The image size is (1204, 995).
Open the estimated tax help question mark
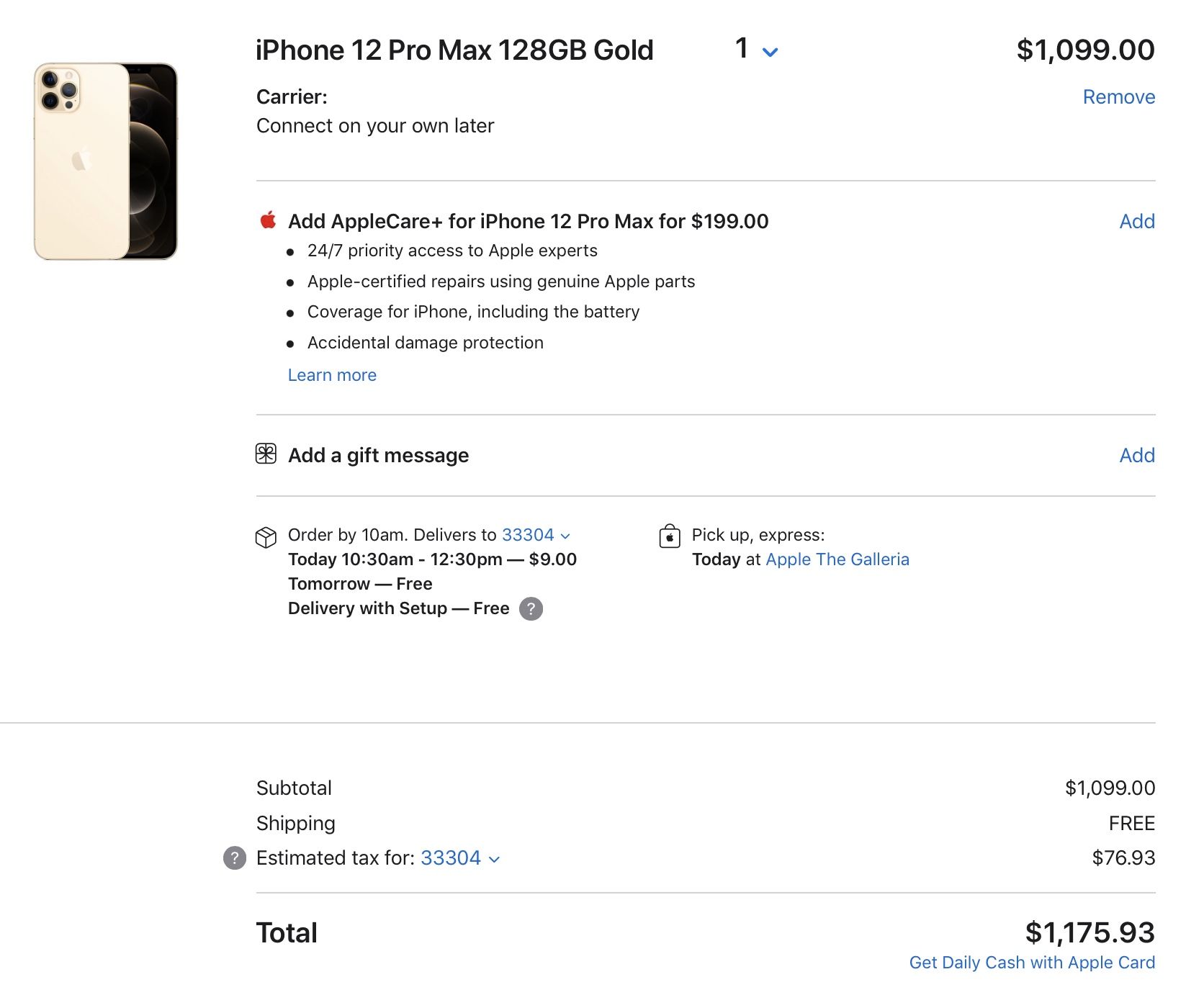tap(235, 858)
